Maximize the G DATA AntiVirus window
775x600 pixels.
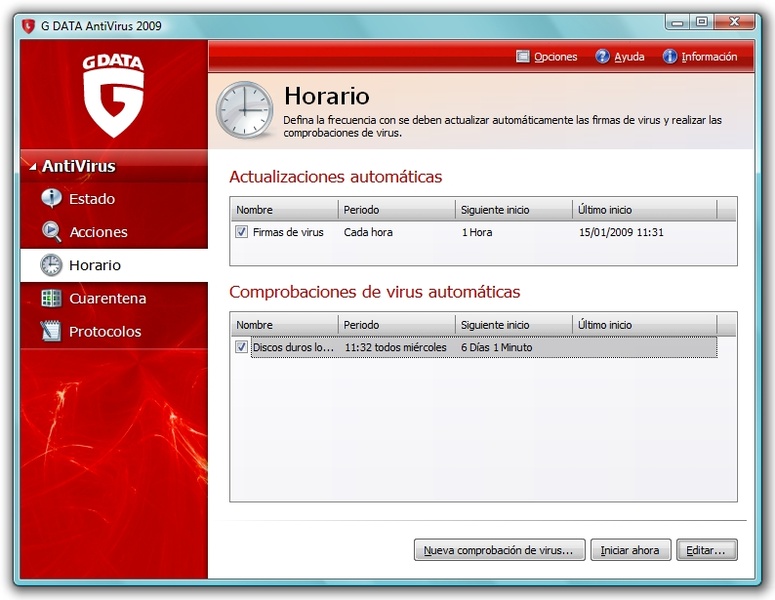[x=702, y=22]
